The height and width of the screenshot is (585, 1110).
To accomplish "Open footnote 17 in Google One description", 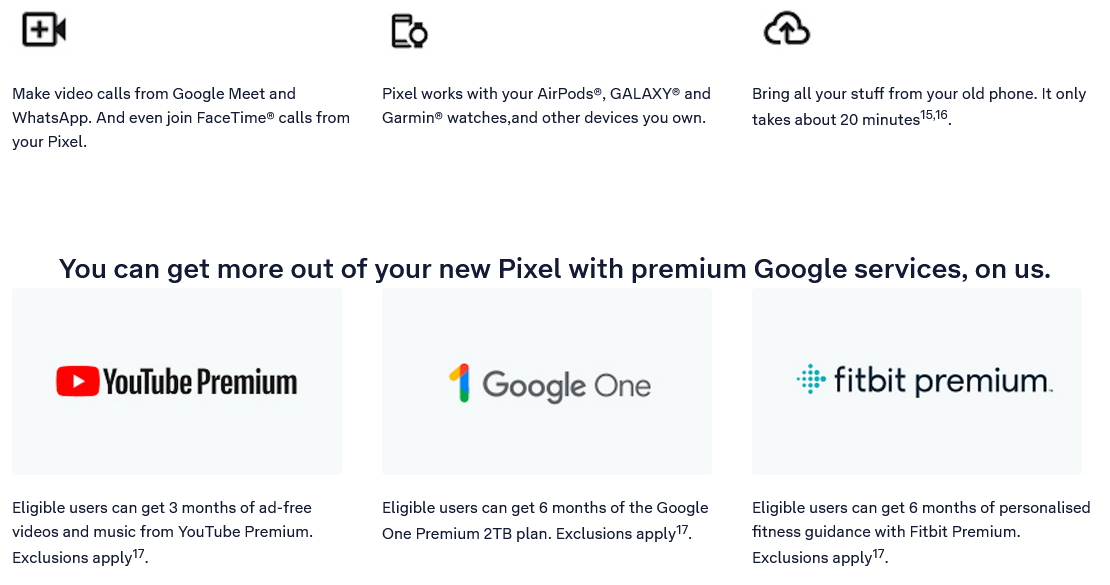I will (683, 528).
